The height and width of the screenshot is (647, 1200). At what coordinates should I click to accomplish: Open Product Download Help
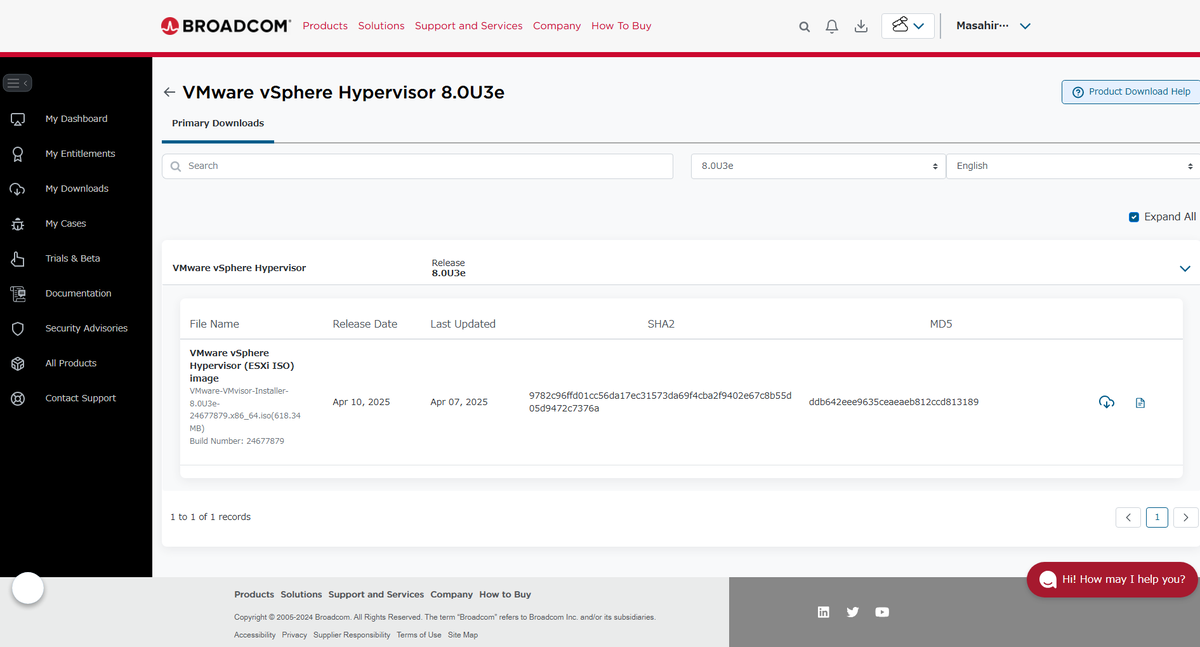(1131, 92)
